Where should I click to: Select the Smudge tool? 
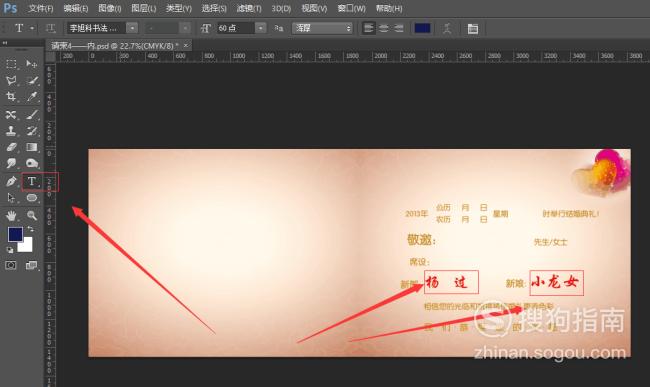coord(11,163)
